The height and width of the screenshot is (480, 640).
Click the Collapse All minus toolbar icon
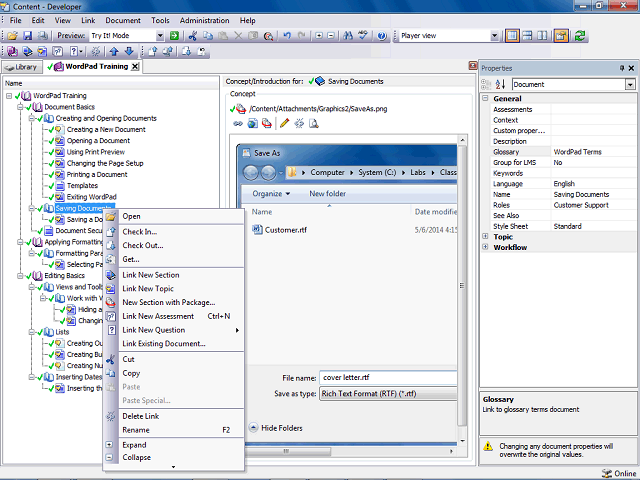[331, 36]
